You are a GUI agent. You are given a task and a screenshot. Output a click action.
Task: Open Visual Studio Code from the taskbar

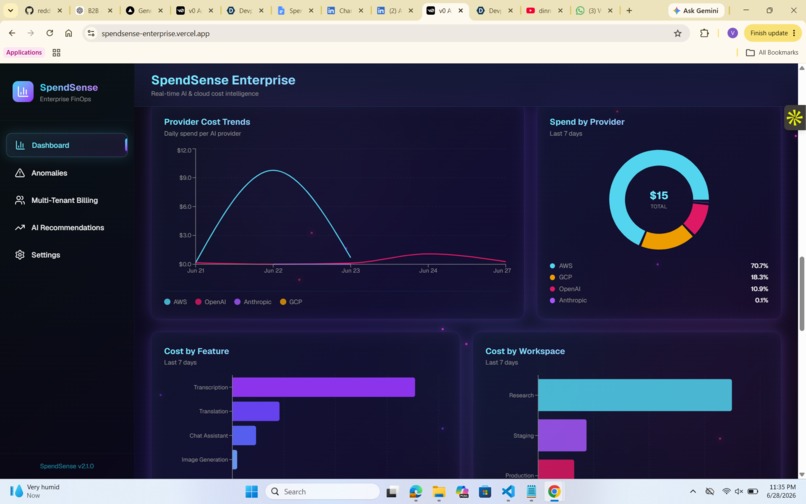click(x=508, y=492)
